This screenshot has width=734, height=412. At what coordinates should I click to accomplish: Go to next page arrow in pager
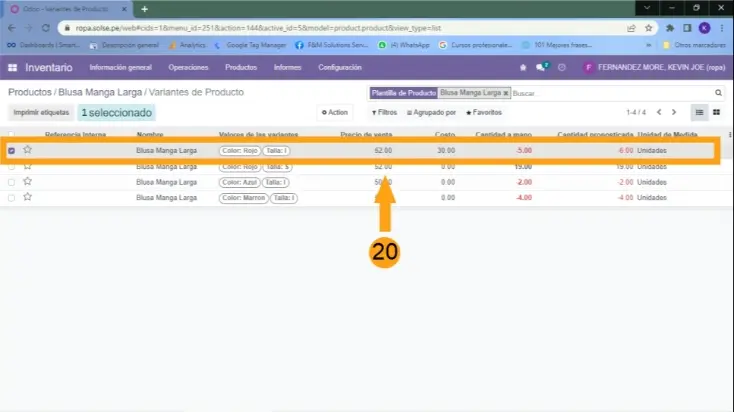pyautogui.click(x=674, y=112)
